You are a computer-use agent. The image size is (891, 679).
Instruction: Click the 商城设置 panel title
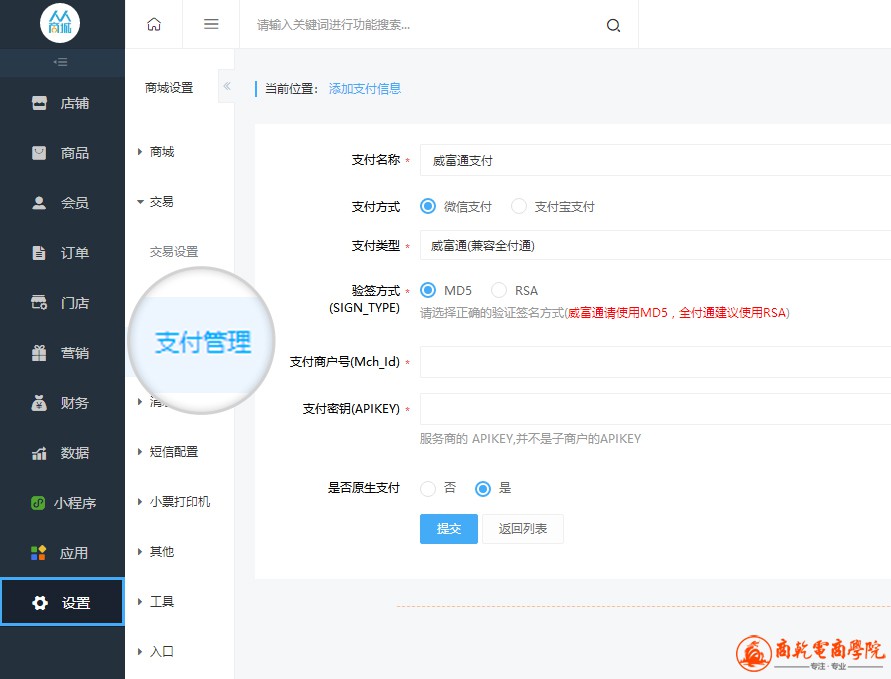point(169,88)
